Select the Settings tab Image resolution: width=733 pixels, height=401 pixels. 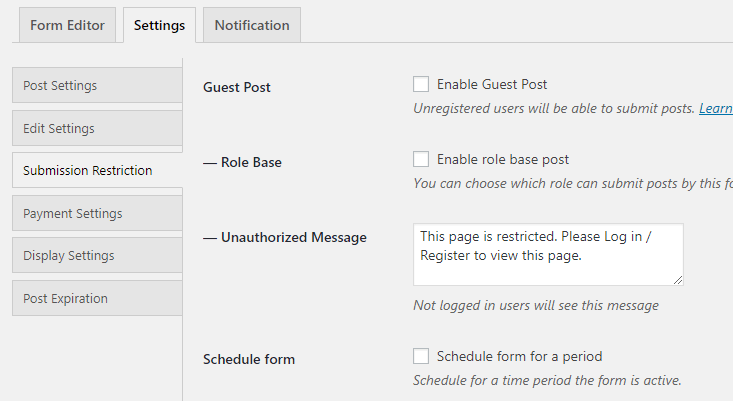pyautogui.click(x=159, y=25)
